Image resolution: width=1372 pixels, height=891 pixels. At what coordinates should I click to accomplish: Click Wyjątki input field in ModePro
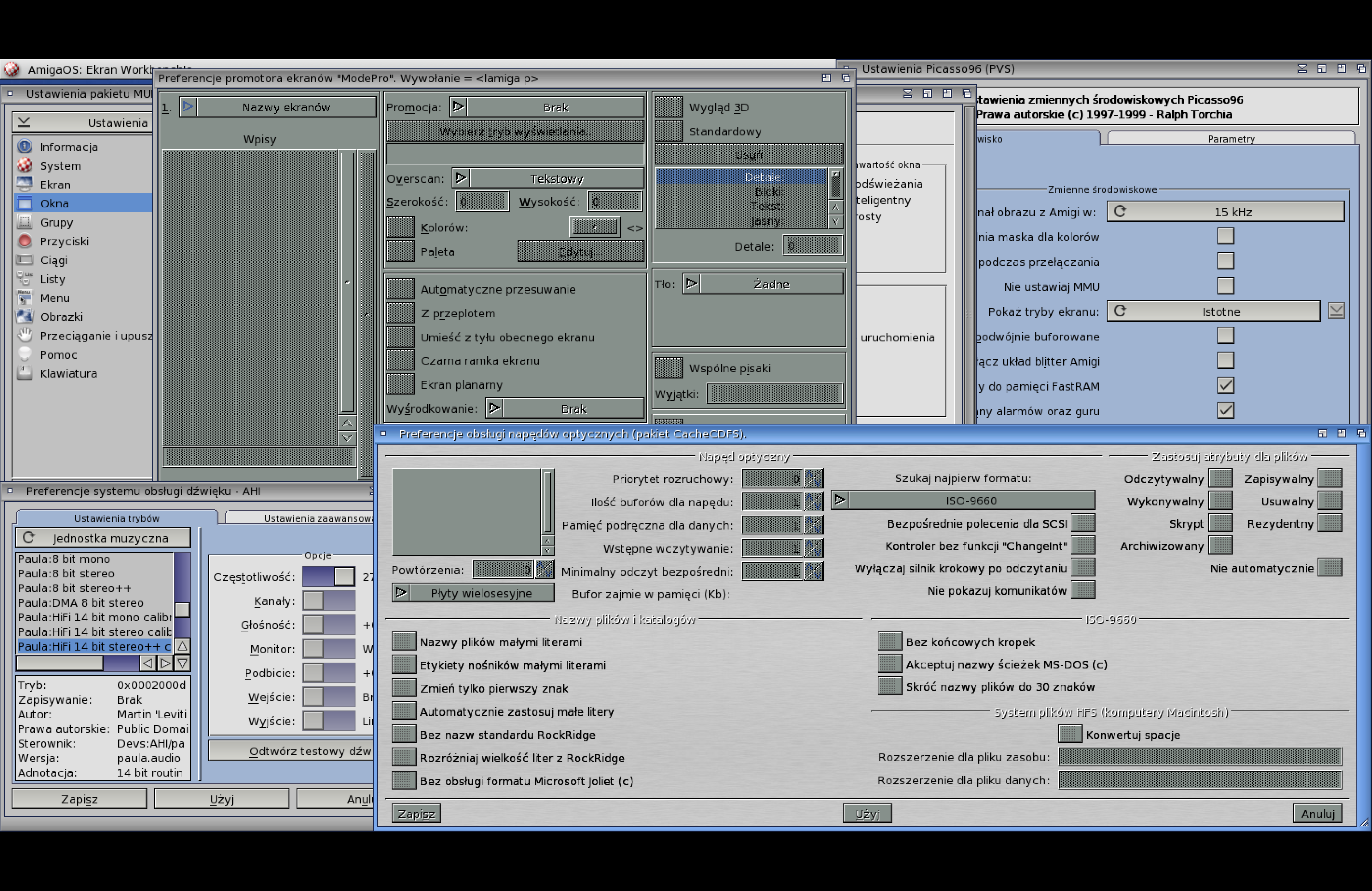tap(775, 393)
